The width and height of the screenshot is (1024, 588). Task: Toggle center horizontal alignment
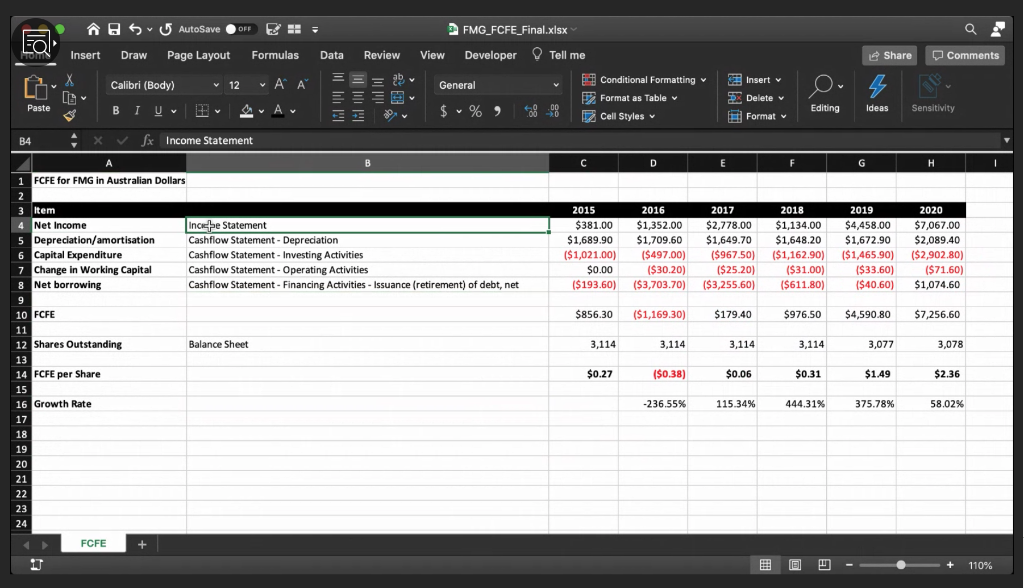[x=358, y=98]
